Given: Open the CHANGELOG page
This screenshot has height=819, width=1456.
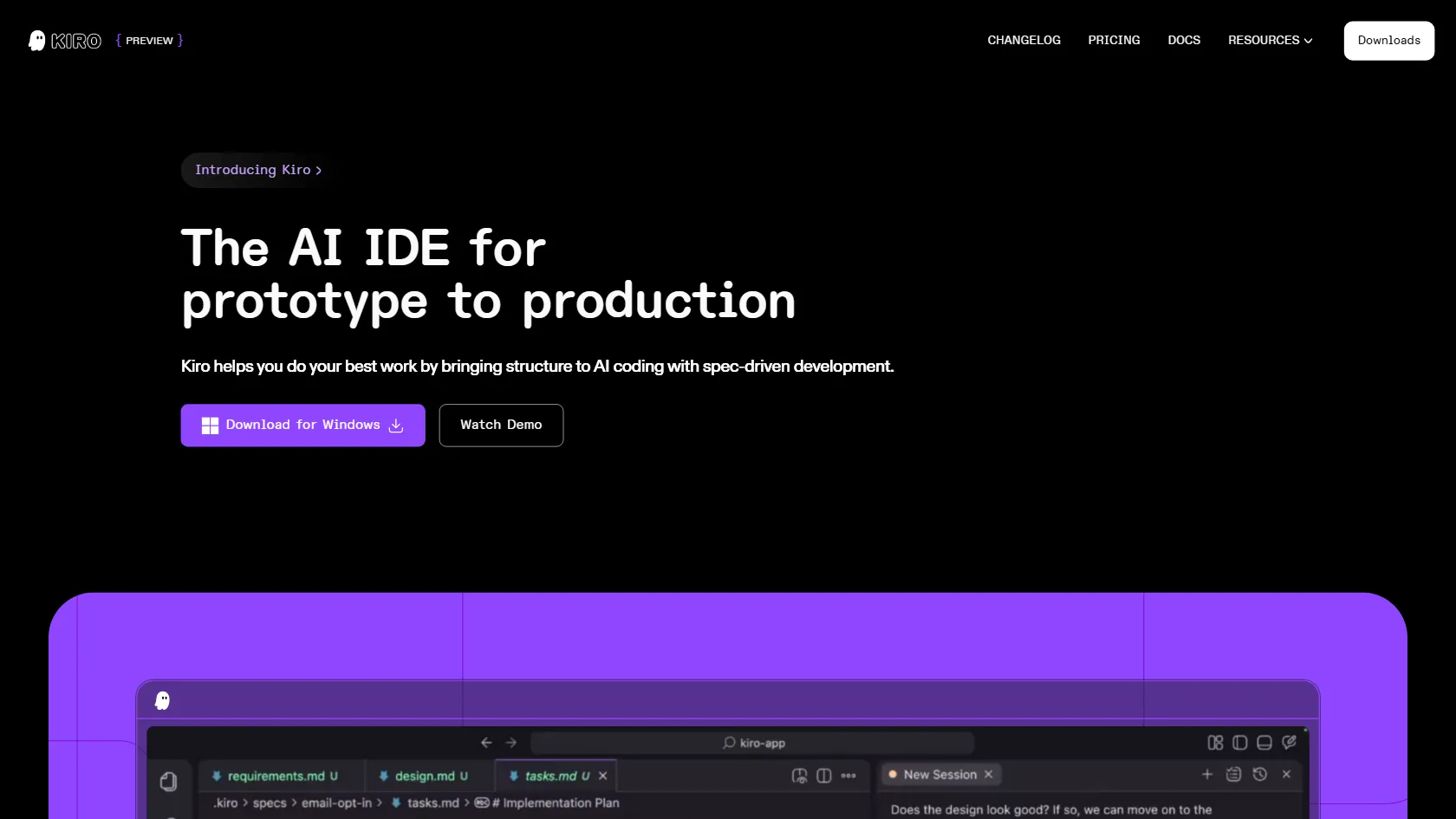Looking at the screenshot, I should (x=1024, y=41).
